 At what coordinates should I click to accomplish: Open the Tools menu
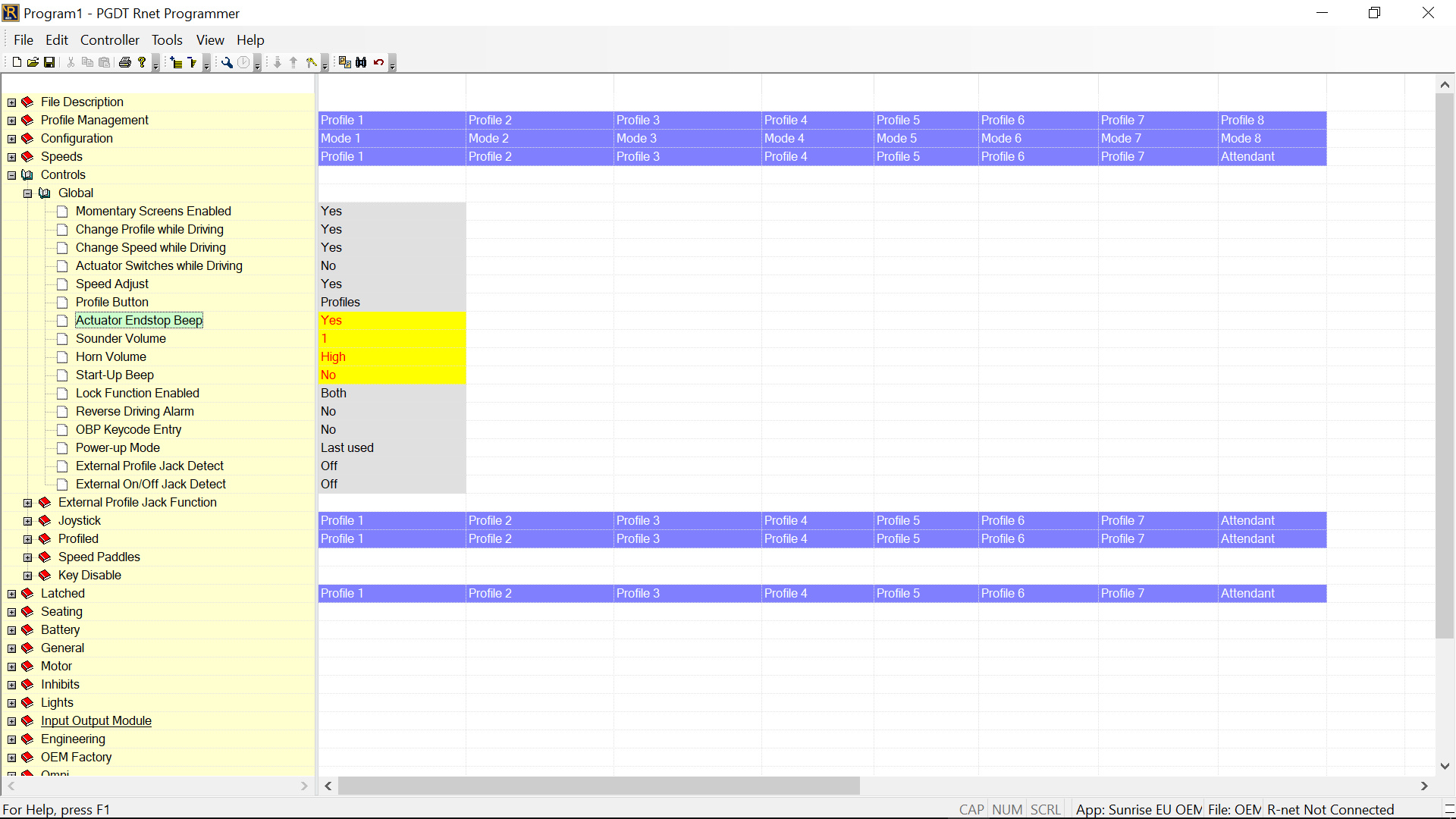click(167, 40)
